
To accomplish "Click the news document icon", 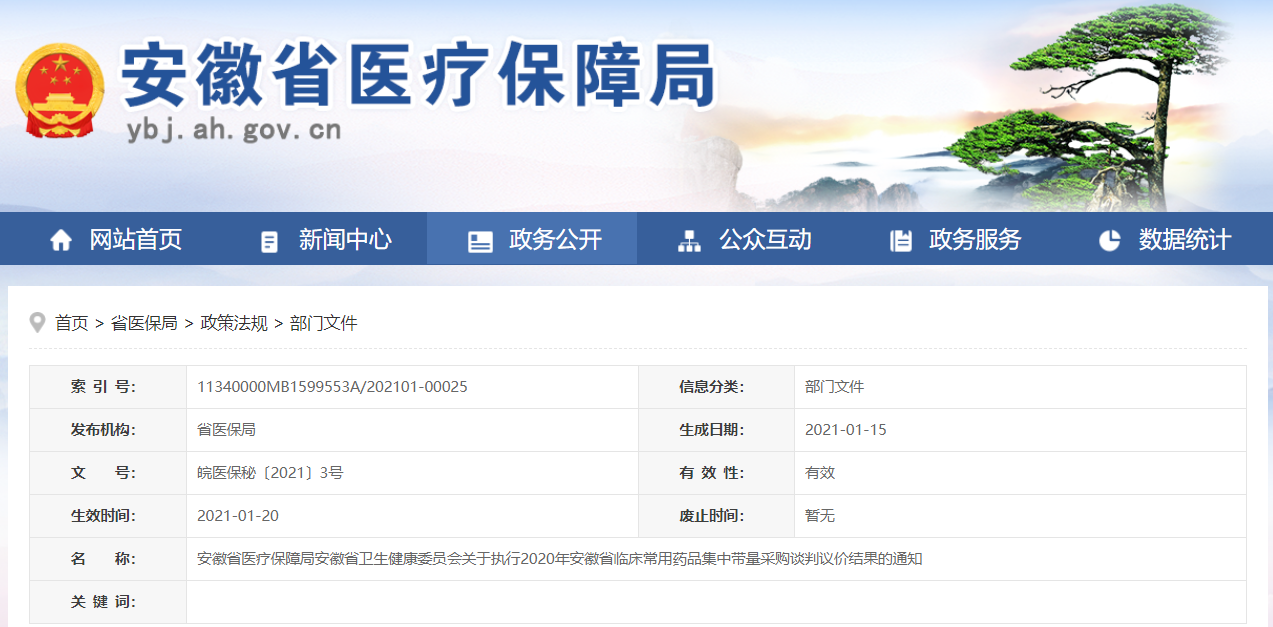I will tap(269, 241).
